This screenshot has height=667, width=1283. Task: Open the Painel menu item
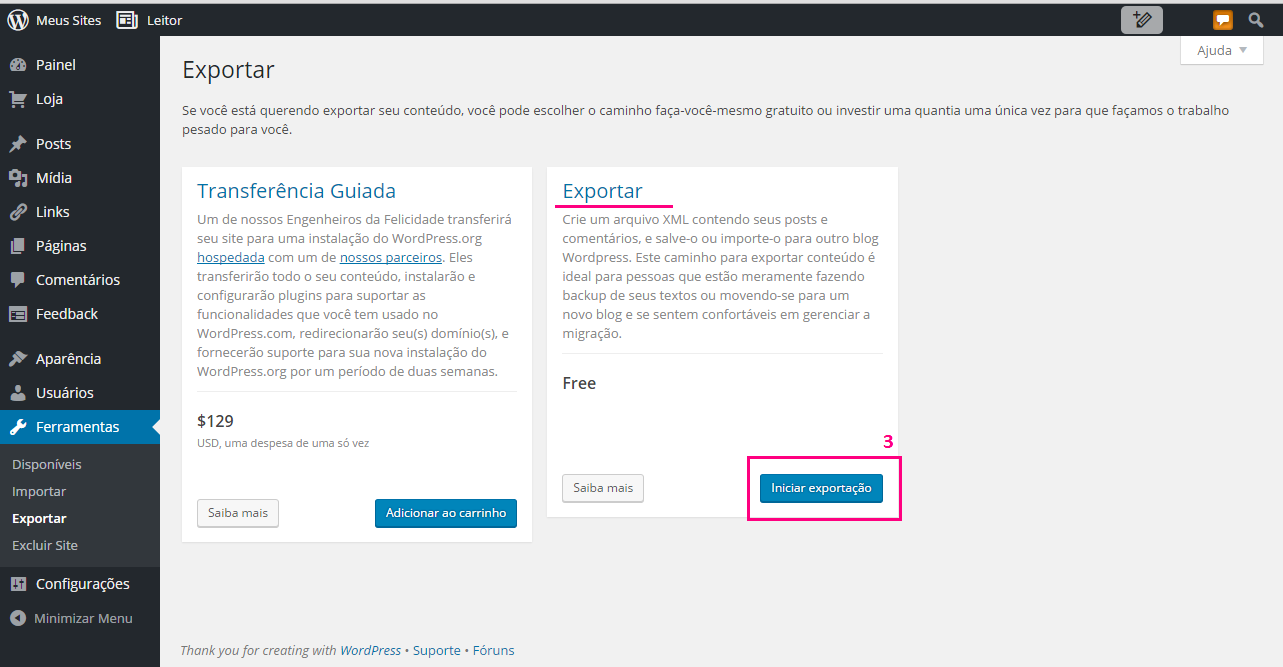pyautogui.click(x=80, y=65)
